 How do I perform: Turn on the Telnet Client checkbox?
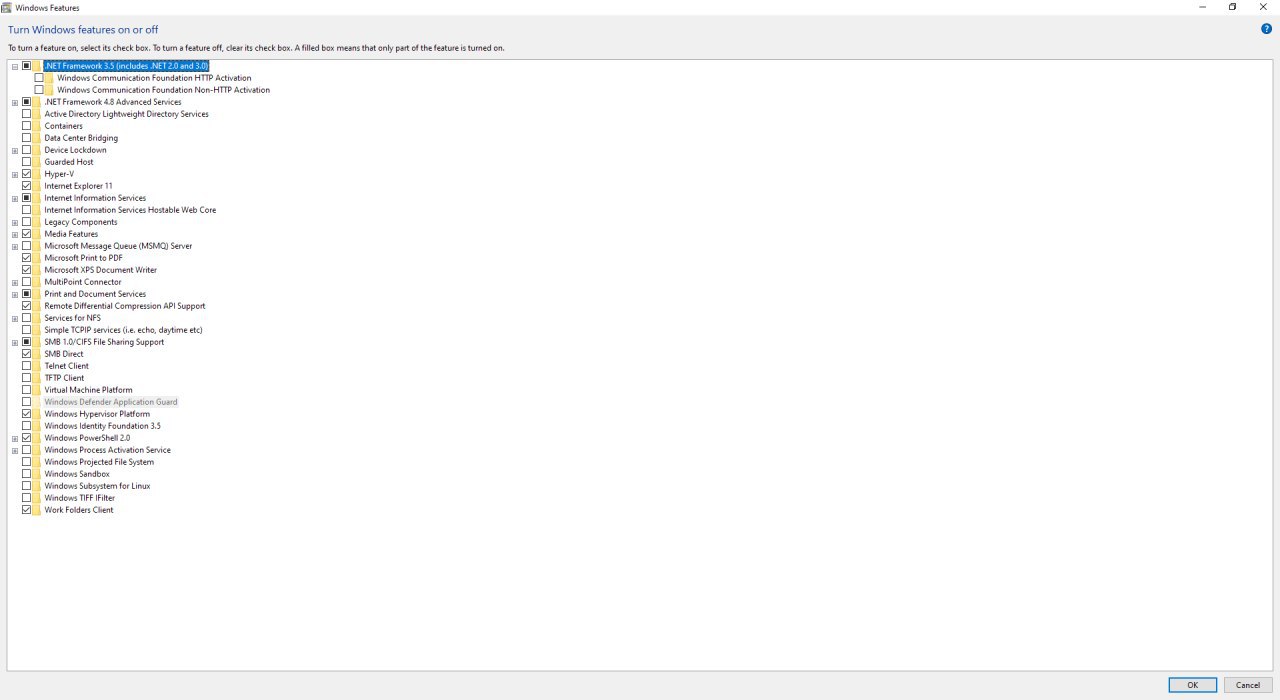pos(26,366)
